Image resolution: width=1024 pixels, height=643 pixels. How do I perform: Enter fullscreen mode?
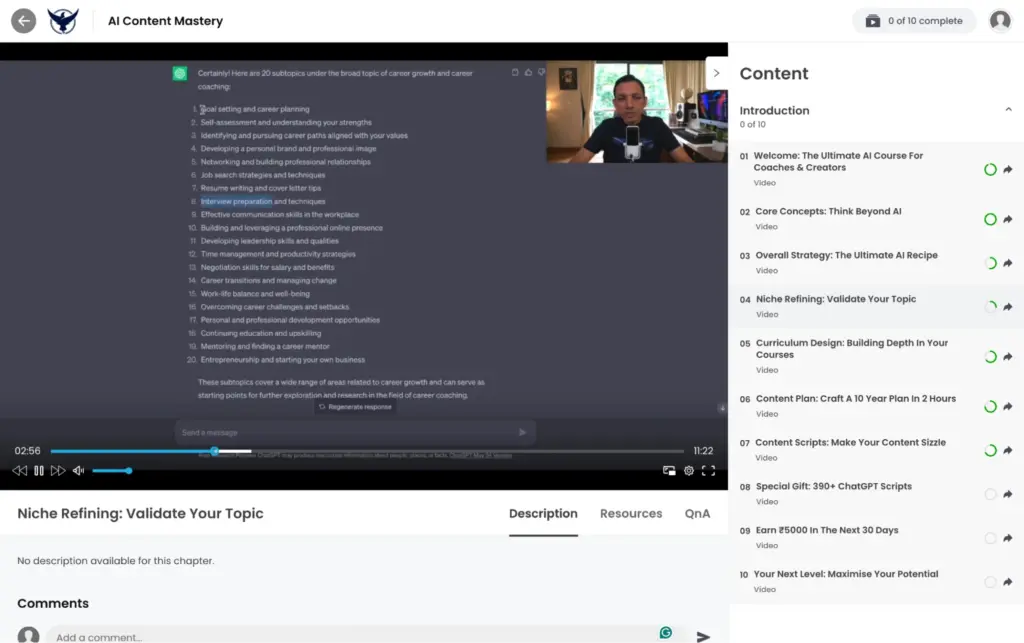[709, 471]
